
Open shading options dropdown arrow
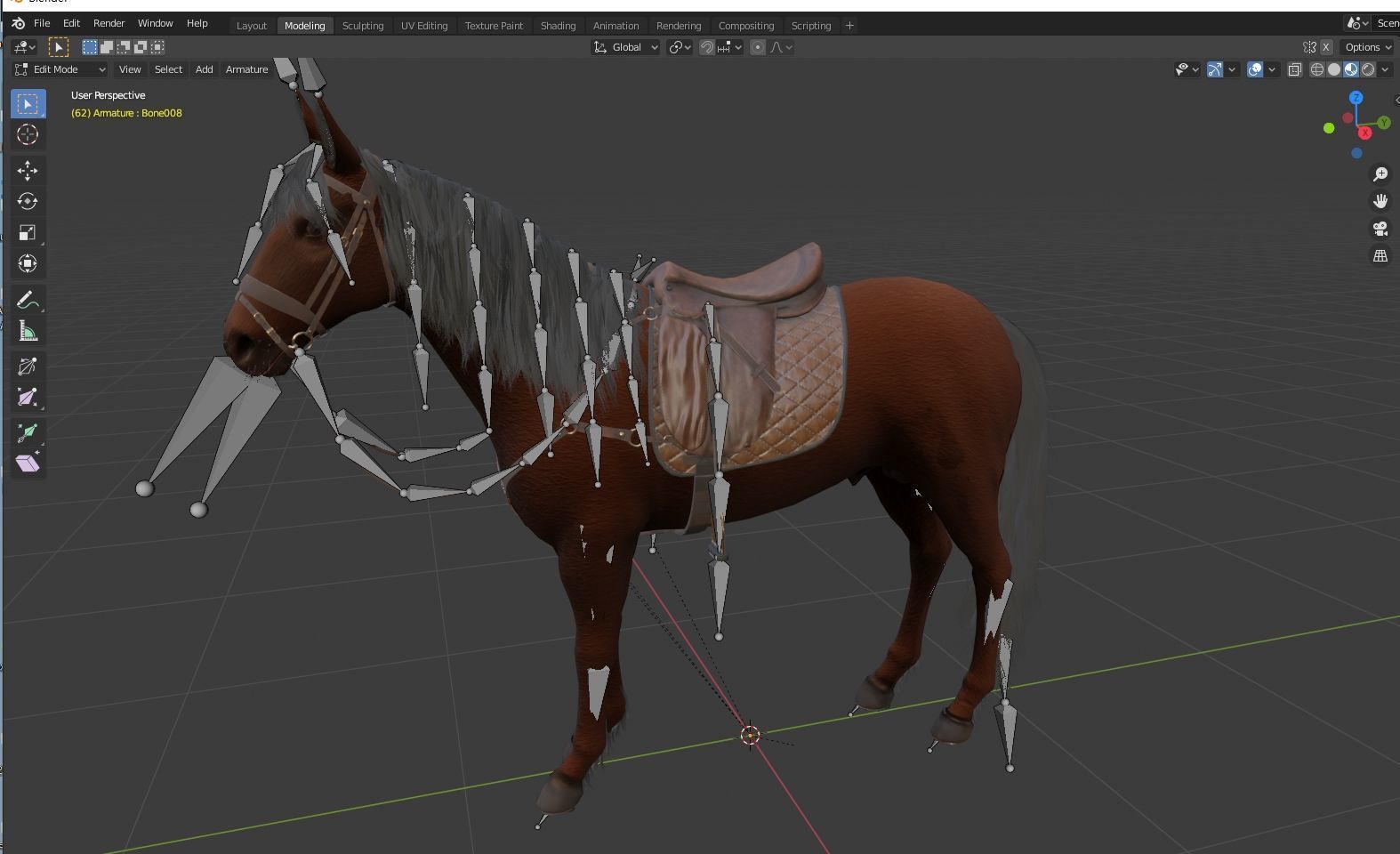[1386, 69]
